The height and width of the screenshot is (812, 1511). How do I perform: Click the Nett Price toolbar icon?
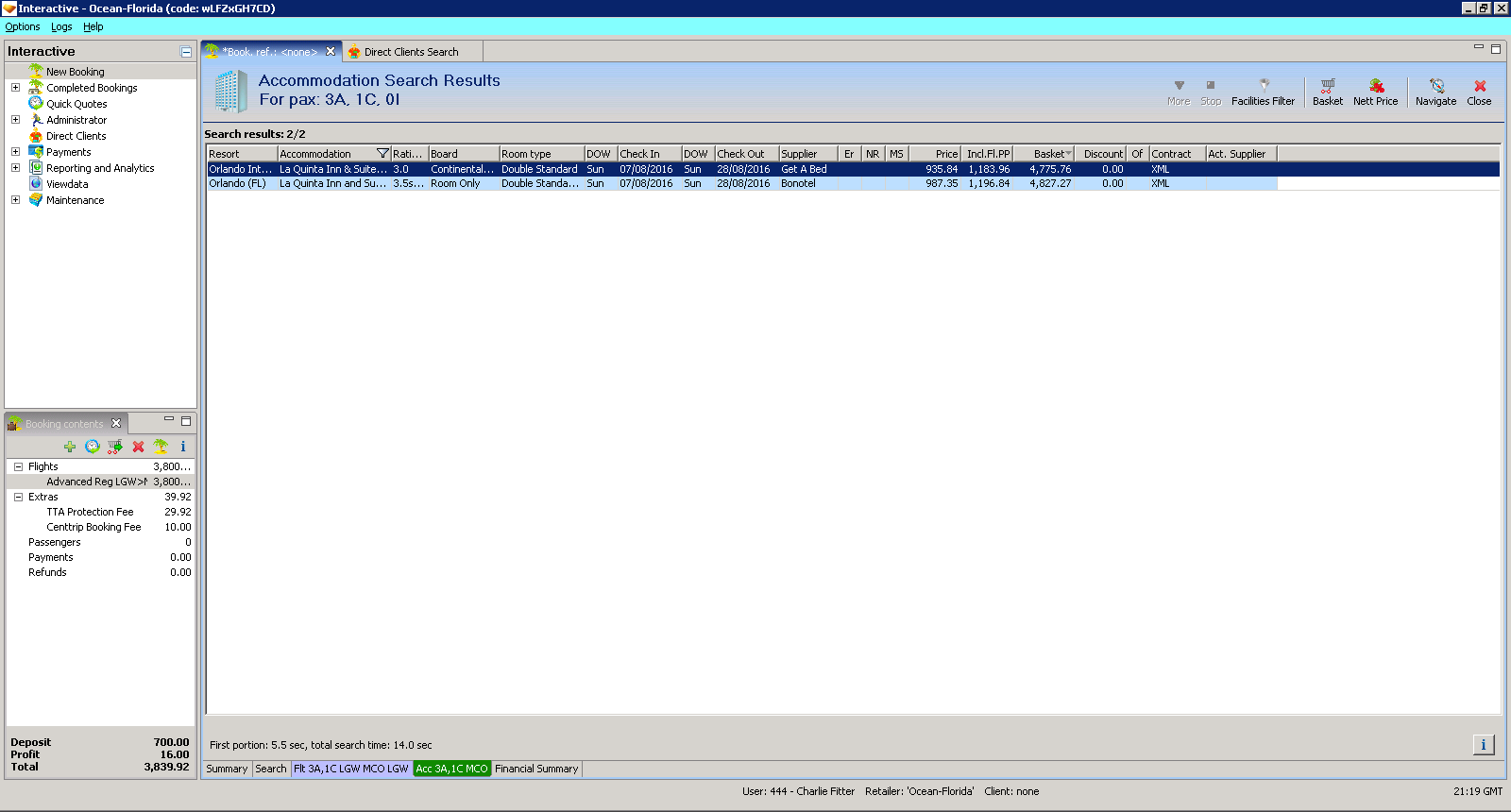1375,92
